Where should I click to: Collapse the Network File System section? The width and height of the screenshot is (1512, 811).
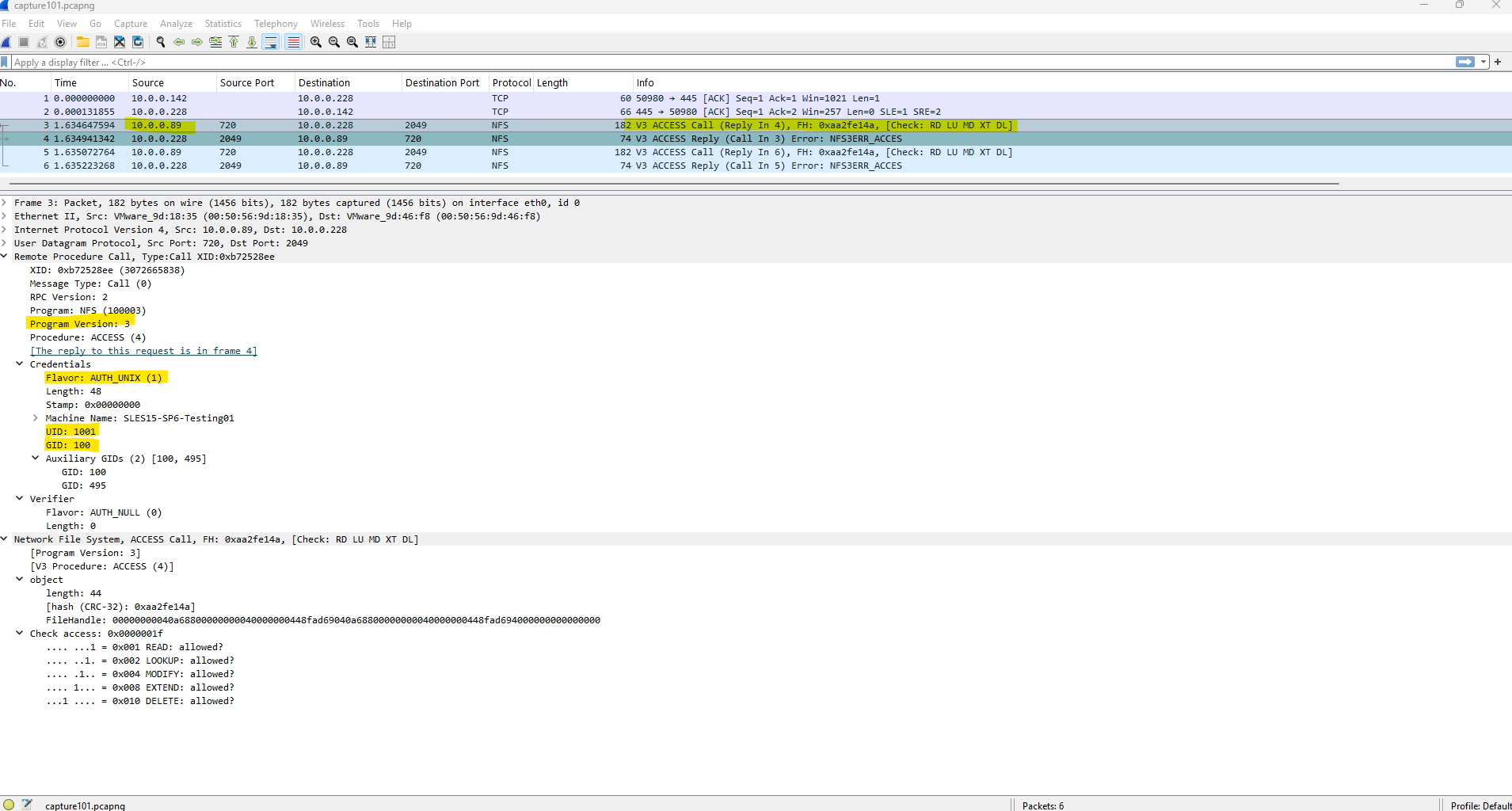pyautogui.click(x=4, y=539)
